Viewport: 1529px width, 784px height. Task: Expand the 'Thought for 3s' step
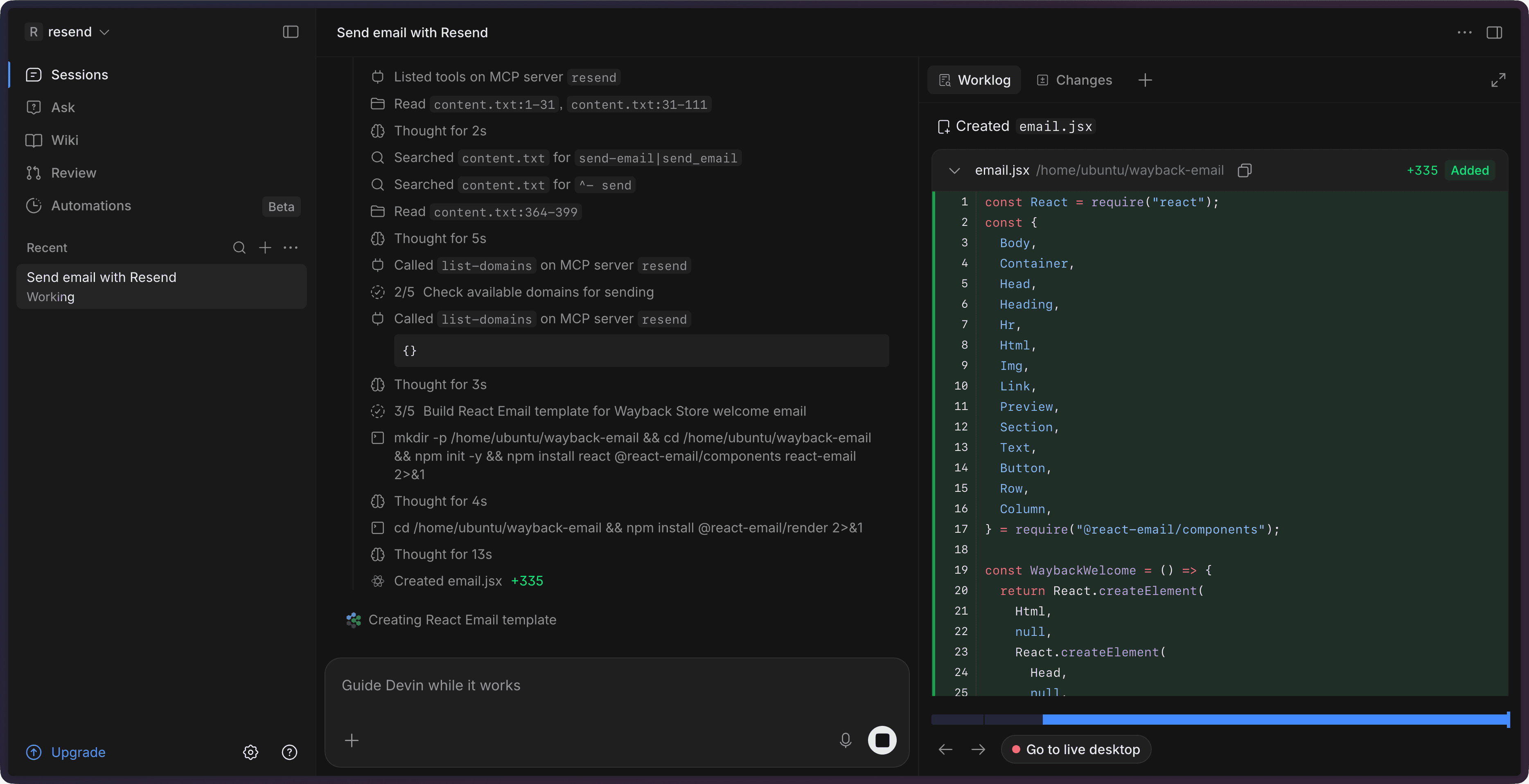click(428, 385)
